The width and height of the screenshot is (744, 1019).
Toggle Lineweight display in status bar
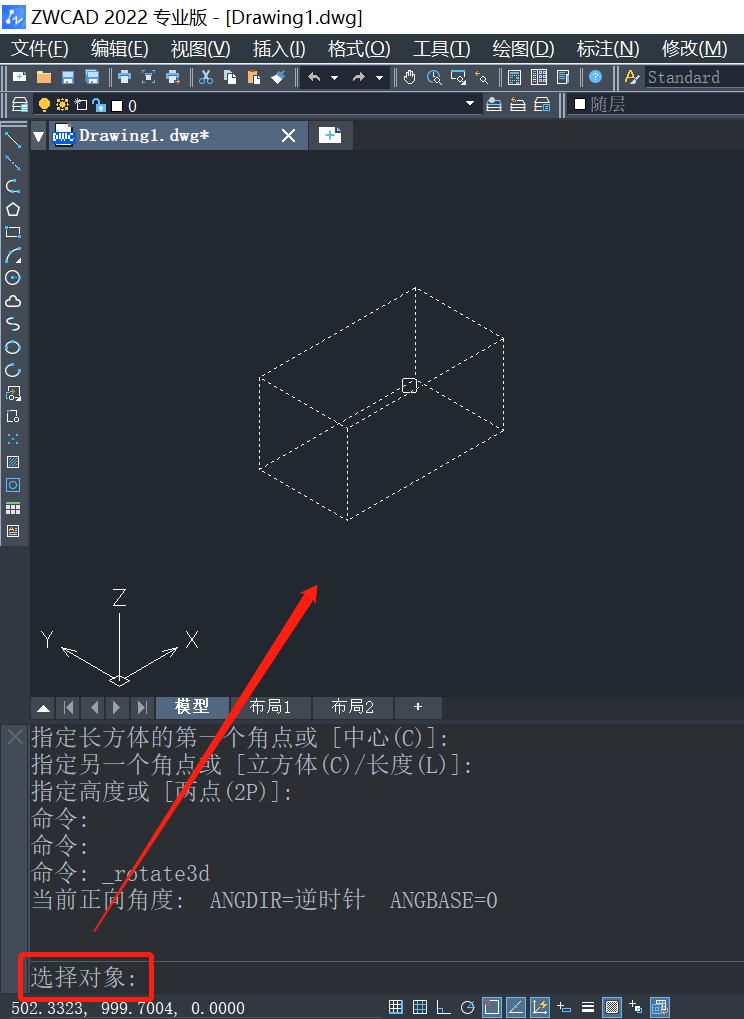587,1007
